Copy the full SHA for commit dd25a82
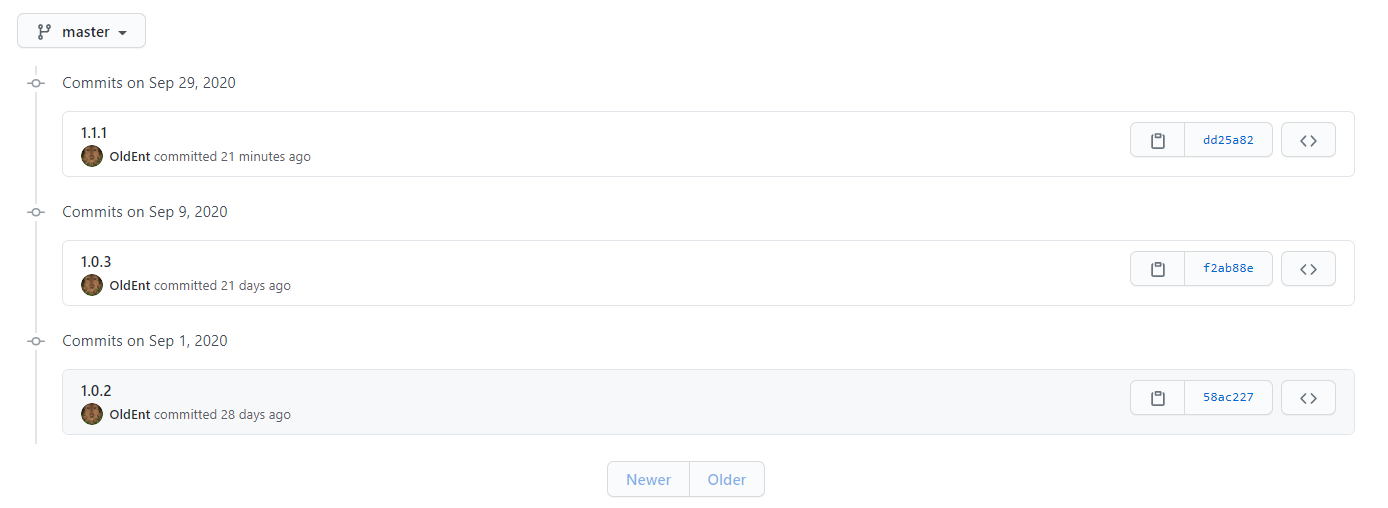 click(1158, 141)
